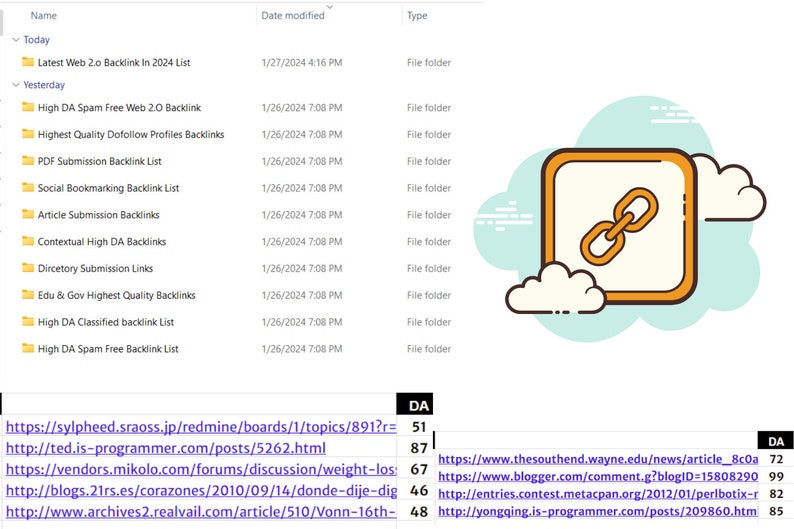Open the ted.is-programmer.com posts link
This screenshot has width=794, height=529.
(x=166, y=448)
